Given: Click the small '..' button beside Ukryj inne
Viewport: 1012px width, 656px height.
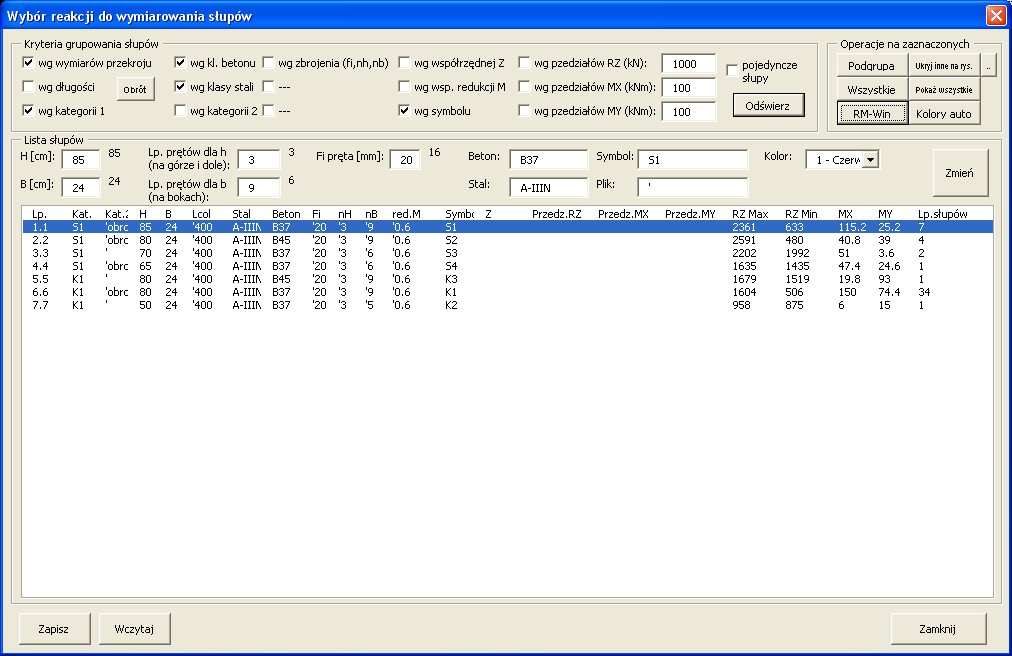Looking at the screenshot, I should [989, 65].
